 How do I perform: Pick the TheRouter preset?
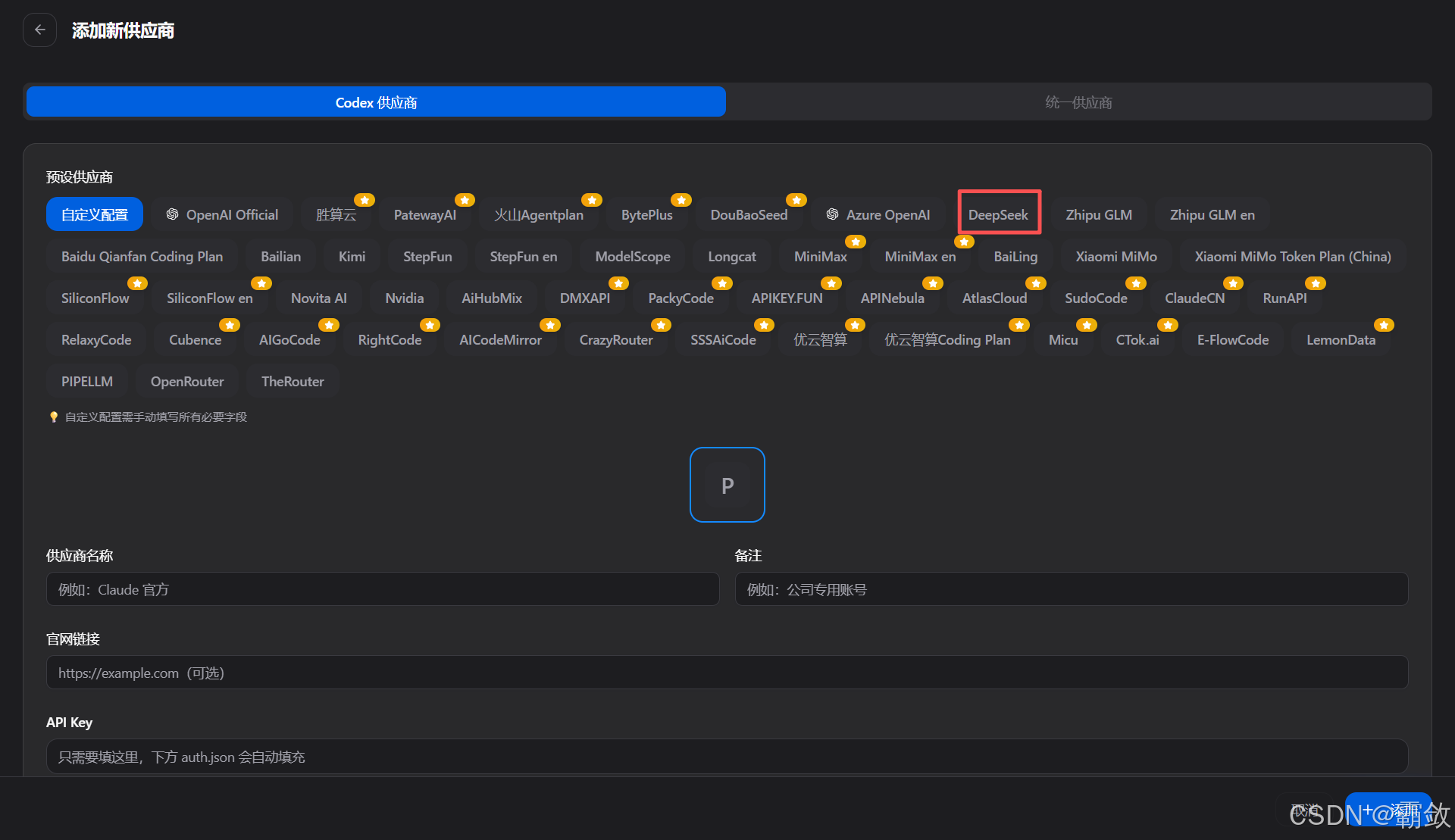pos(293,381)
